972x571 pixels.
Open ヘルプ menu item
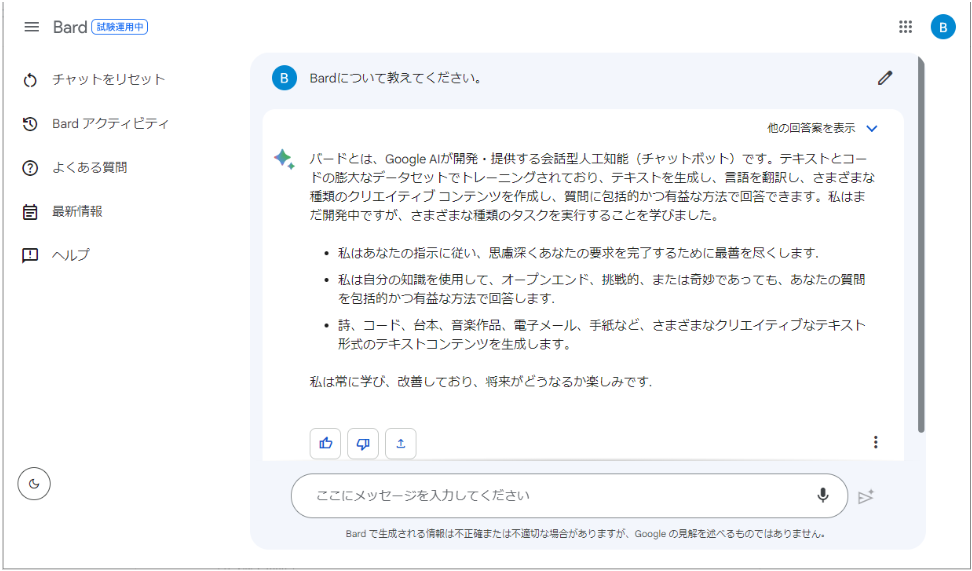point(71,255)
